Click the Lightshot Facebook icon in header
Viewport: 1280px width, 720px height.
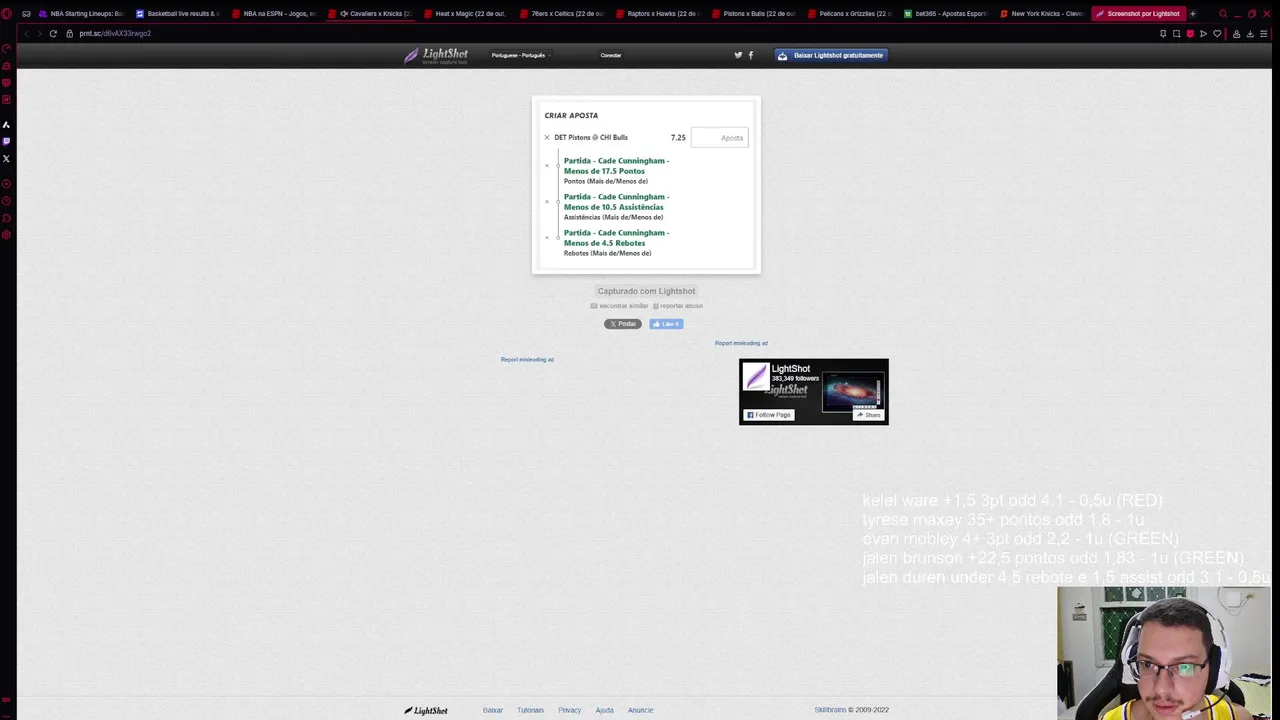pos(751,55)
